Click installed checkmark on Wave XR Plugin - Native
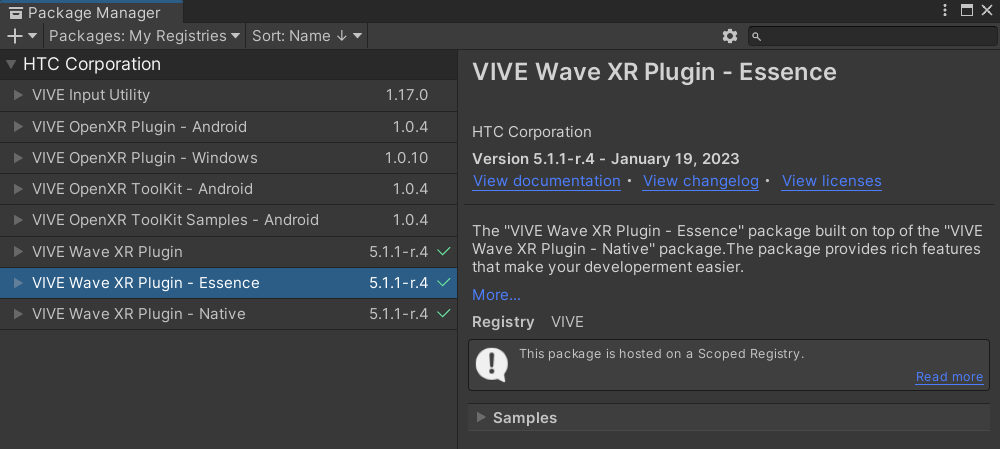Screen dimensions: 1000x449 pyautogui.click(x=444, y=314)
